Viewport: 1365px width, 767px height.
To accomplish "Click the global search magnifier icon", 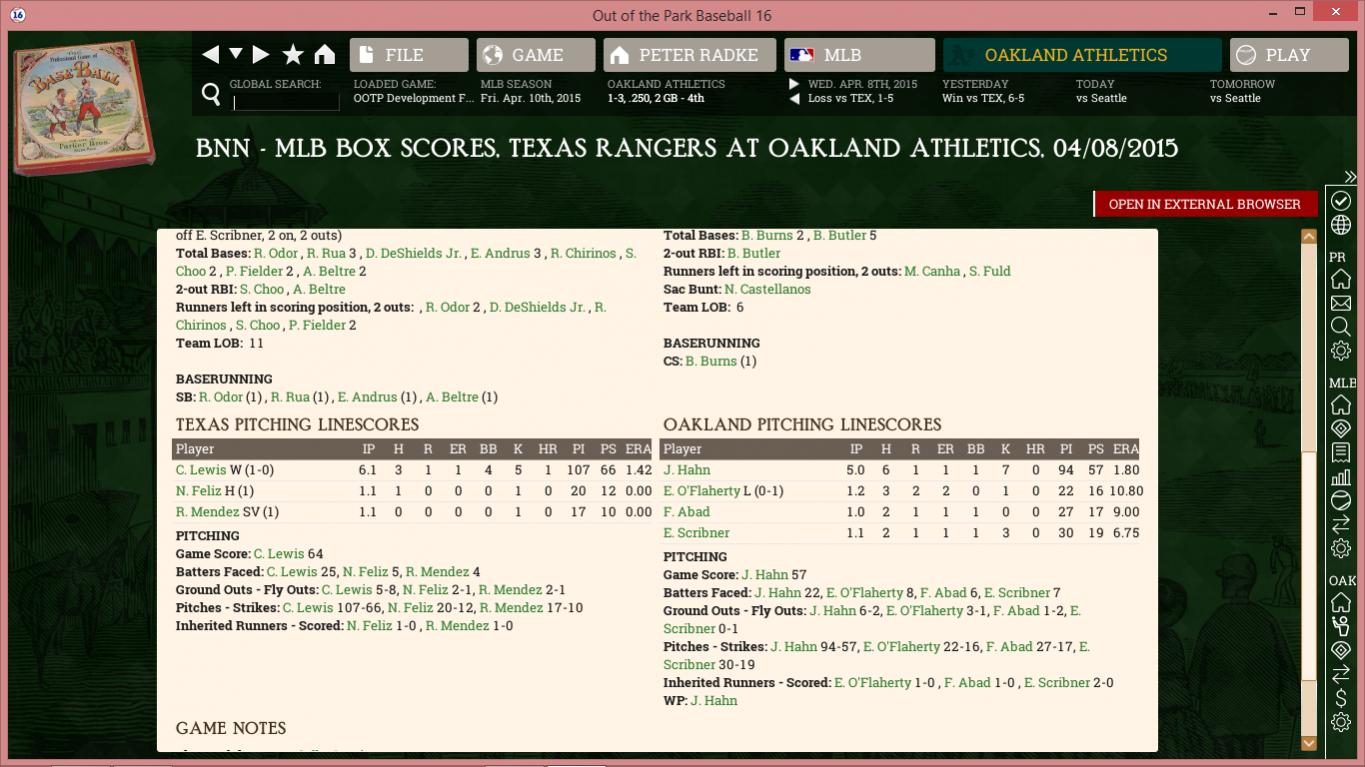I will coord(211,94).
